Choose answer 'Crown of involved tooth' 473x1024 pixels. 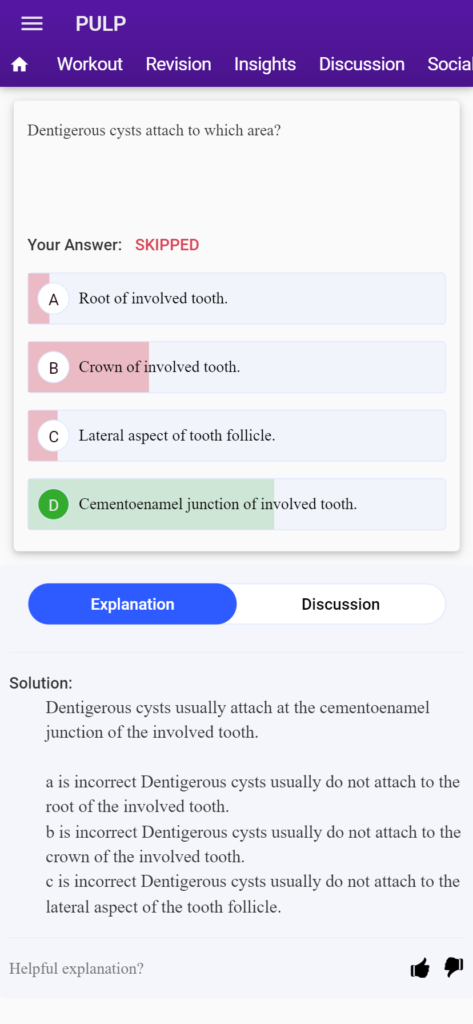coord(236,367)
